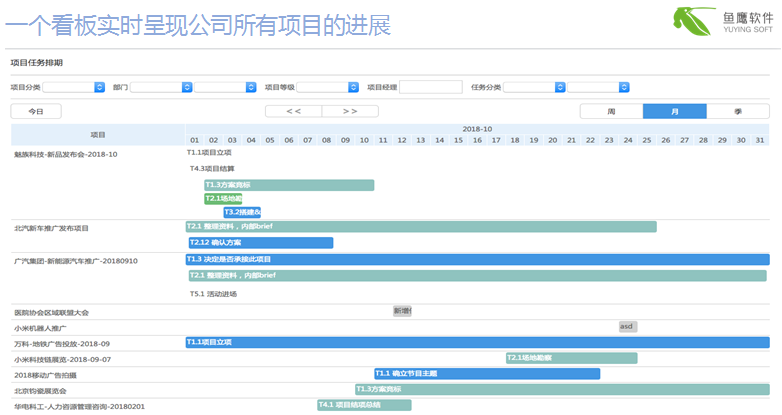The width and height of the screenshot is (782, 415).
Task: Switch to 周 week view
Action: [x=611, y=111]
